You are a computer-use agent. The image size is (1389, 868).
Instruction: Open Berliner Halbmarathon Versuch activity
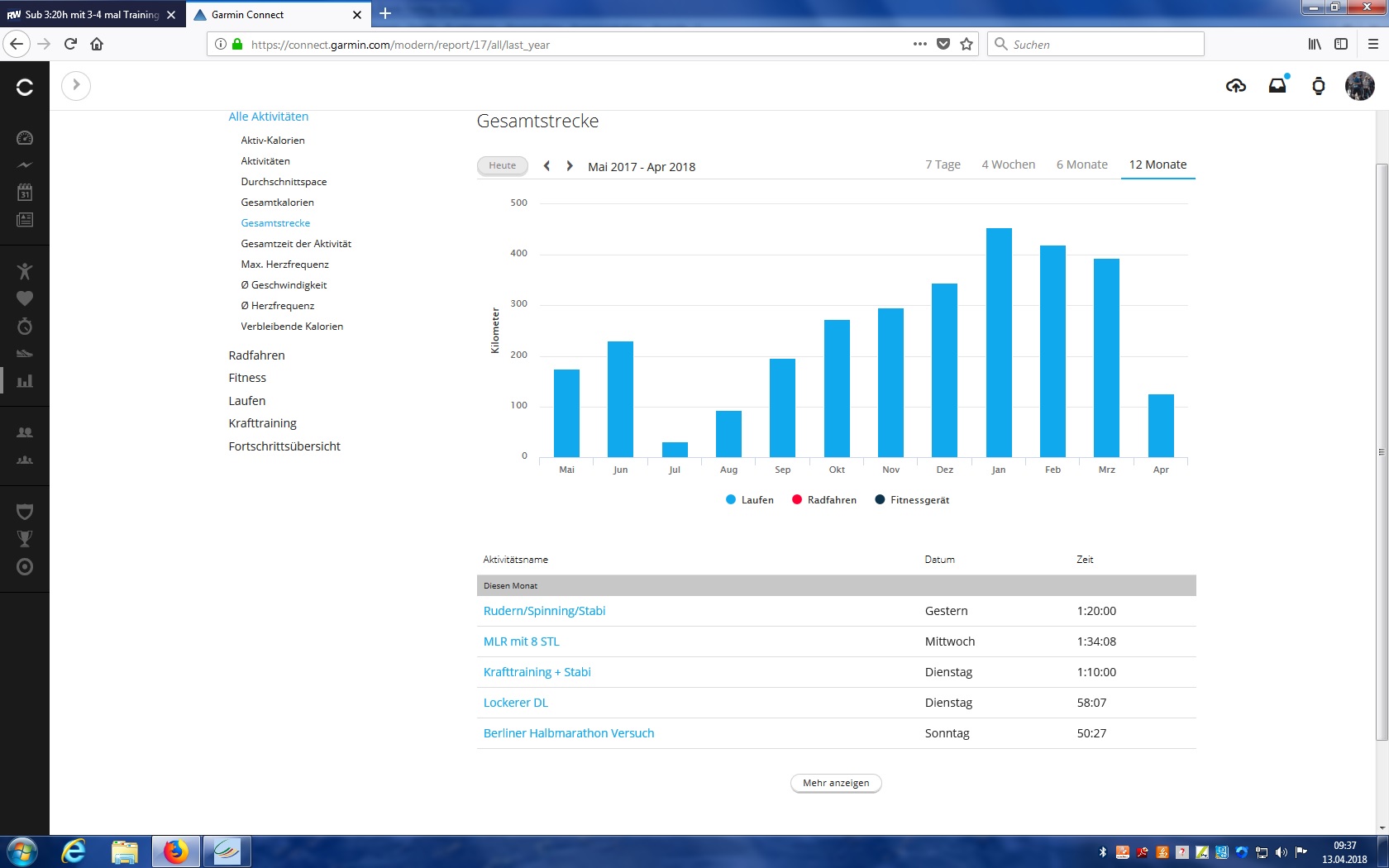tap(568, 733)
